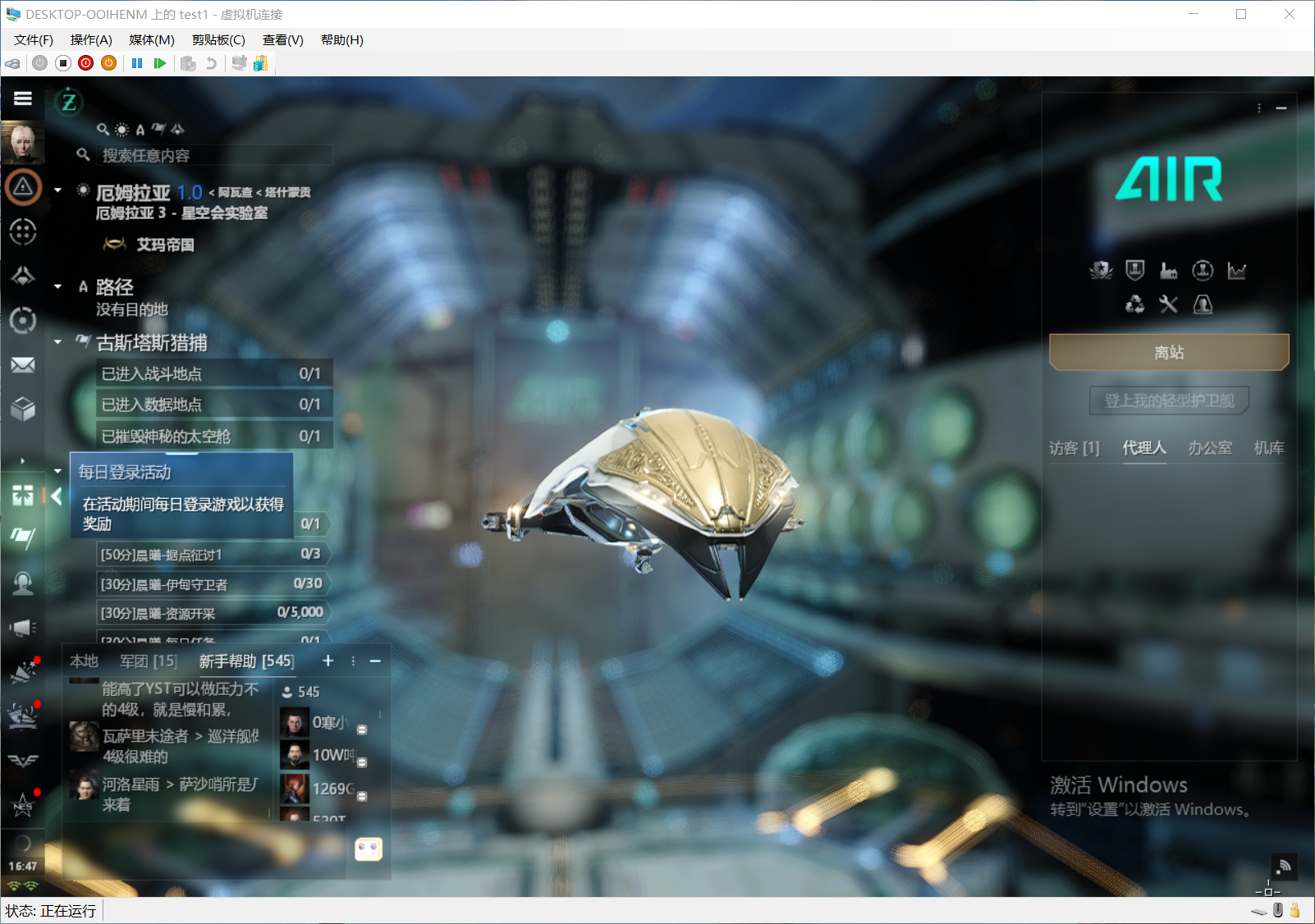Open the insurance shield-star station service
This screenshot has width=1315, height=924.
[x=1101, y=270]
